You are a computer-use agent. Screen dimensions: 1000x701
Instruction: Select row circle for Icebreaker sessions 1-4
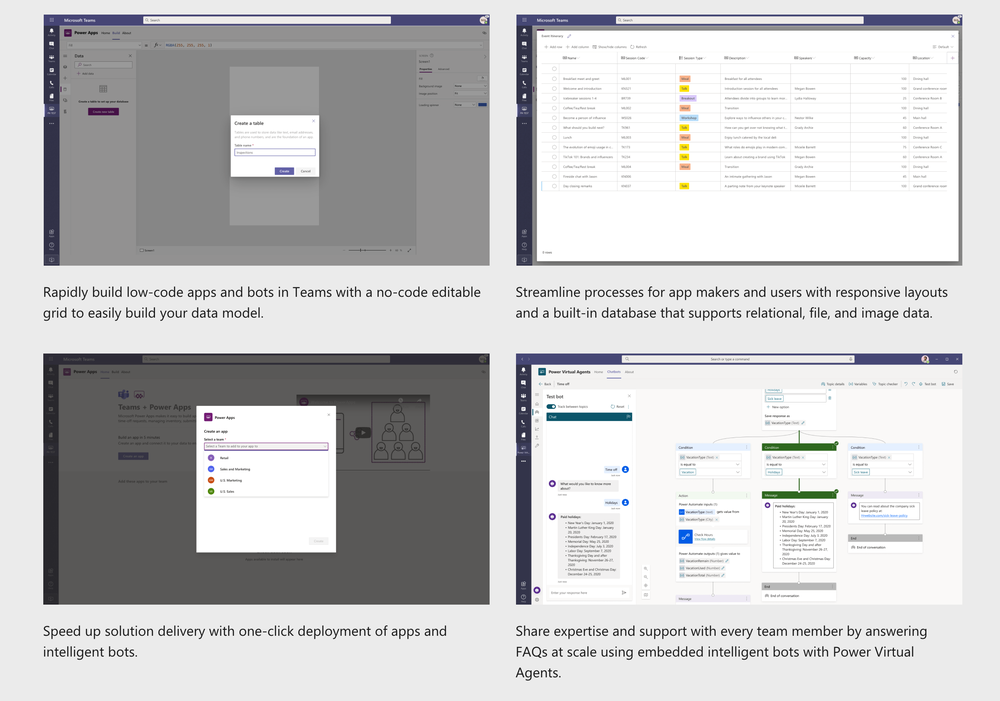[554, 98]
